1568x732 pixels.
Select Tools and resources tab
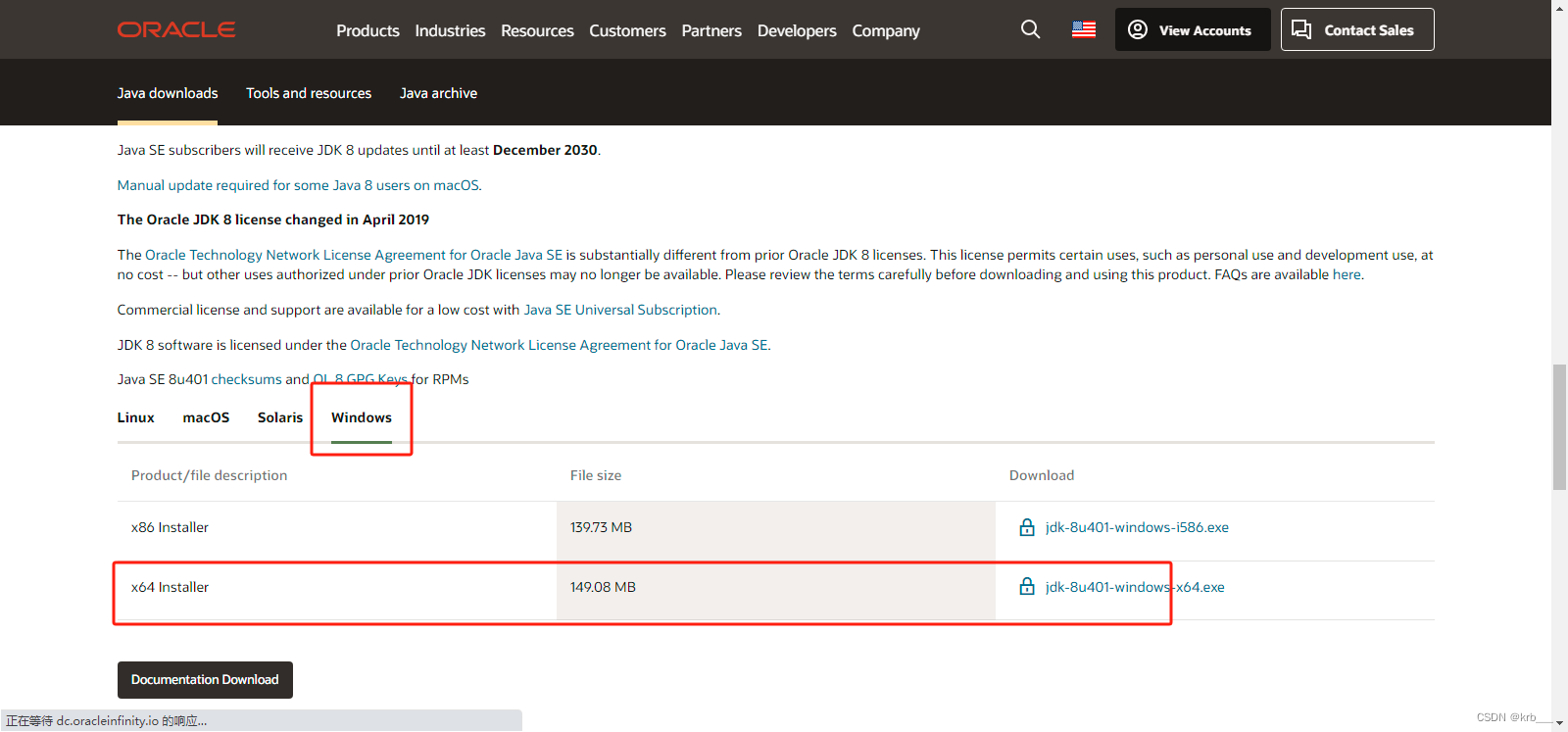click(x=309, y=93)
